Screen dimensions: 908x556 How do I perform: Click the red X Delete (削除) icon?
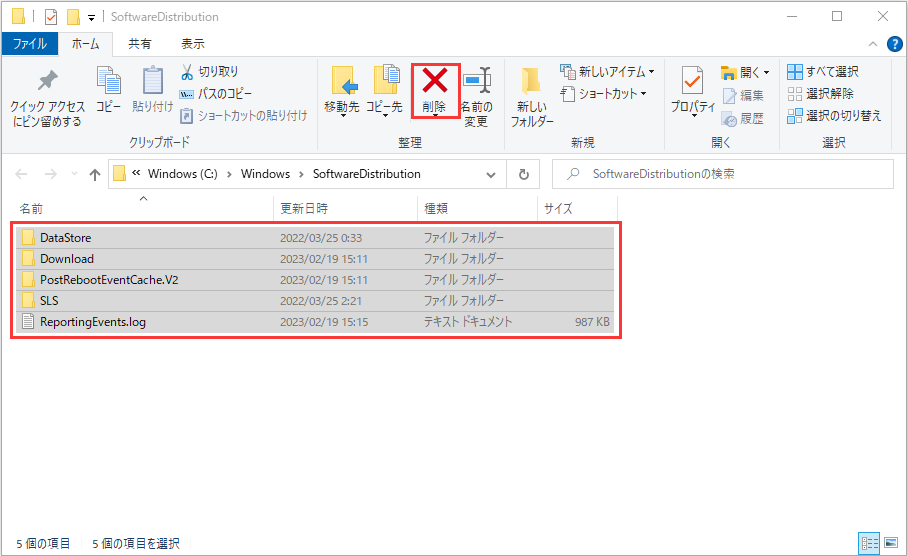(x=434, y=82)
